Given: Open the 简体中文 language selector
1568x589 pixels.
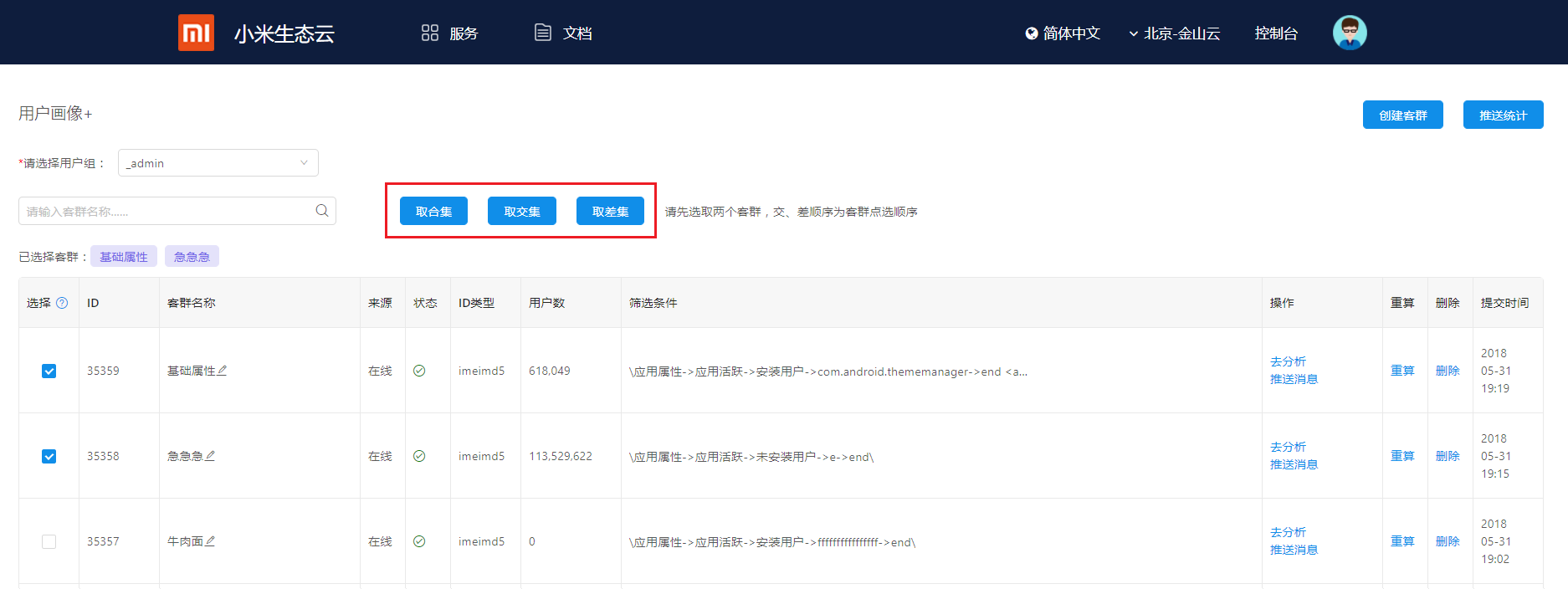Looking at the screenshot, I should click(x=1063, y=33).
